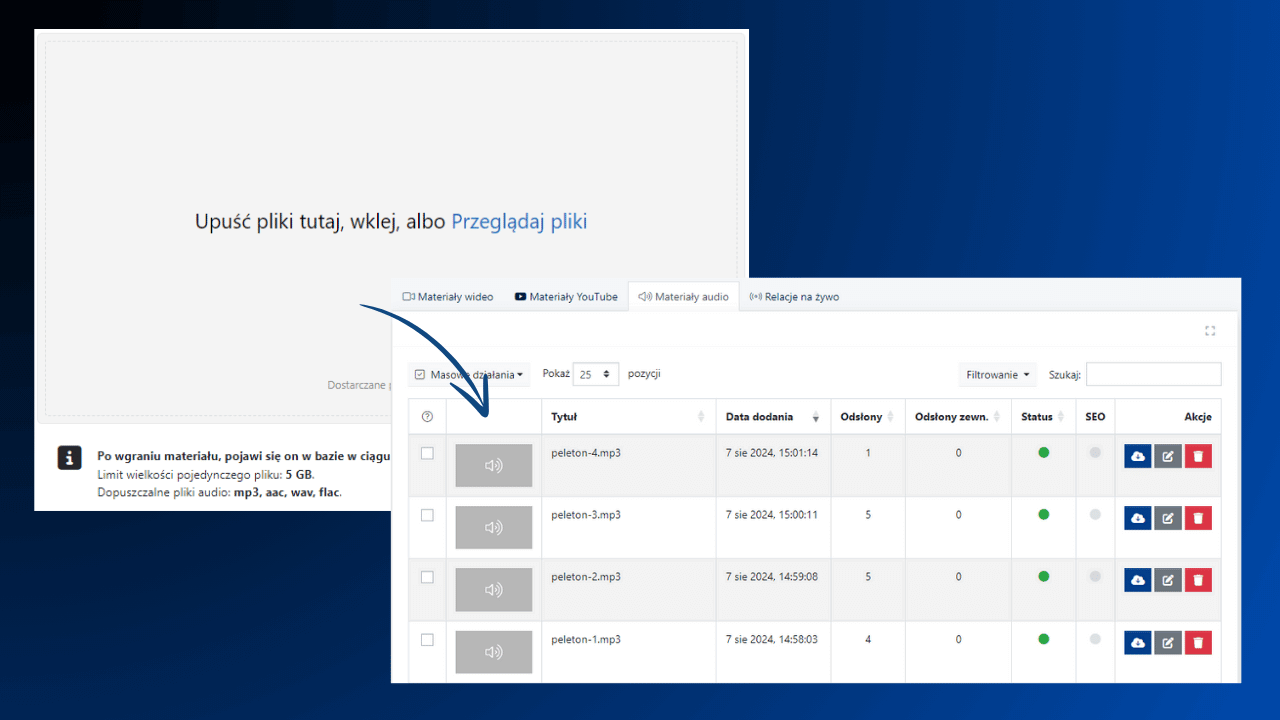Viewport: 1280px width, 720px height.
Task: Click the peleton-1.mp3 title text
Action: point(586,639)
